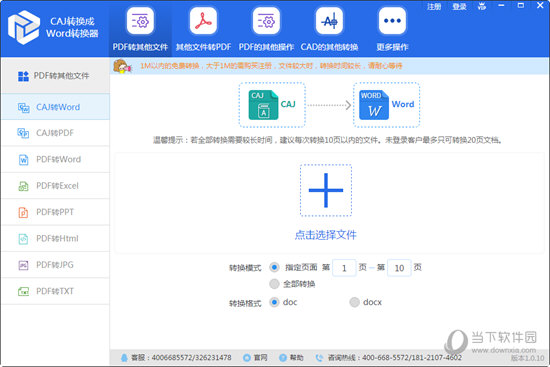Click the hotline phone icon

point(319,358)
